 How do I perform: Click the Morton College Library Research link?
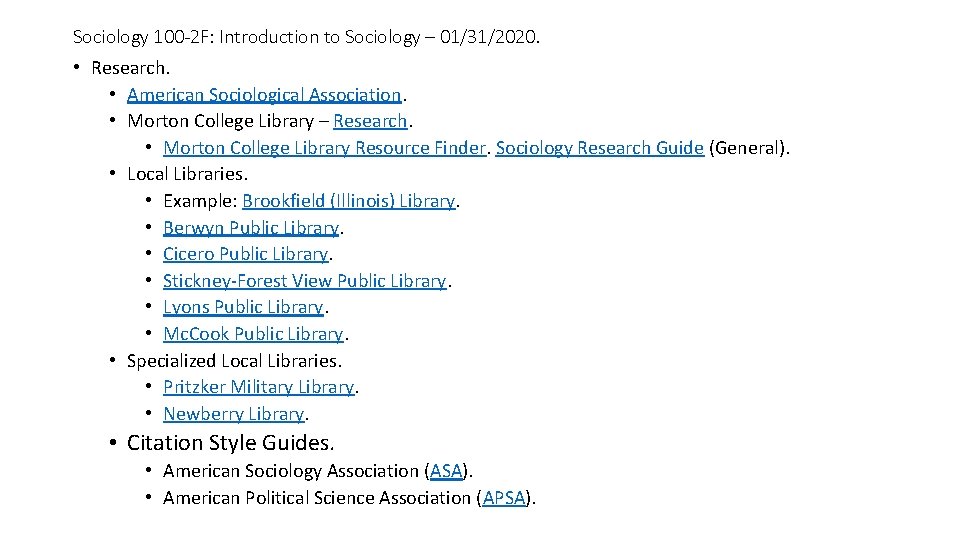(370, 121)
